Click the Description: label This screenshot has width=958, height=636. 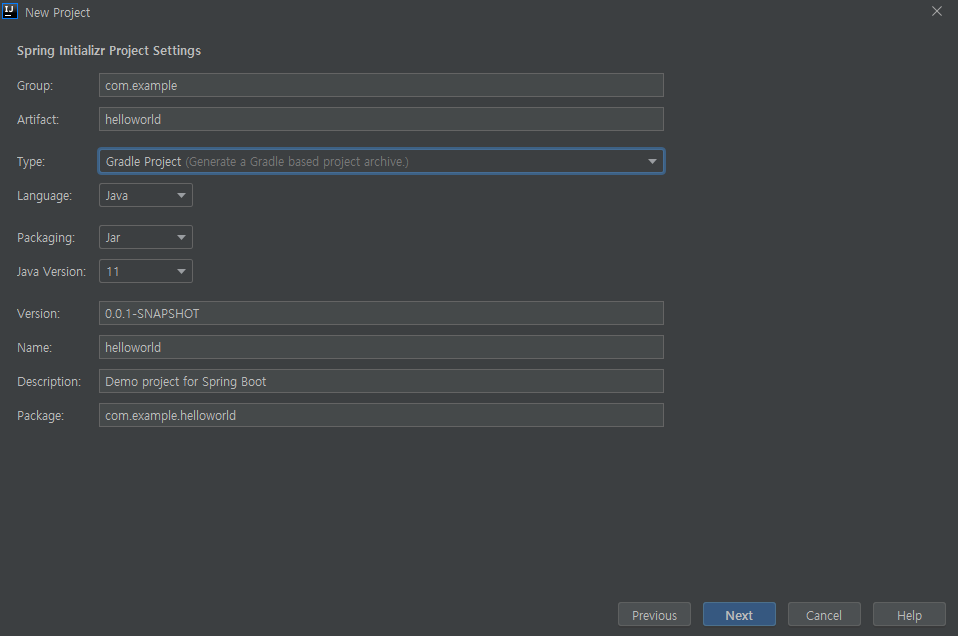[x=49, y=382]
